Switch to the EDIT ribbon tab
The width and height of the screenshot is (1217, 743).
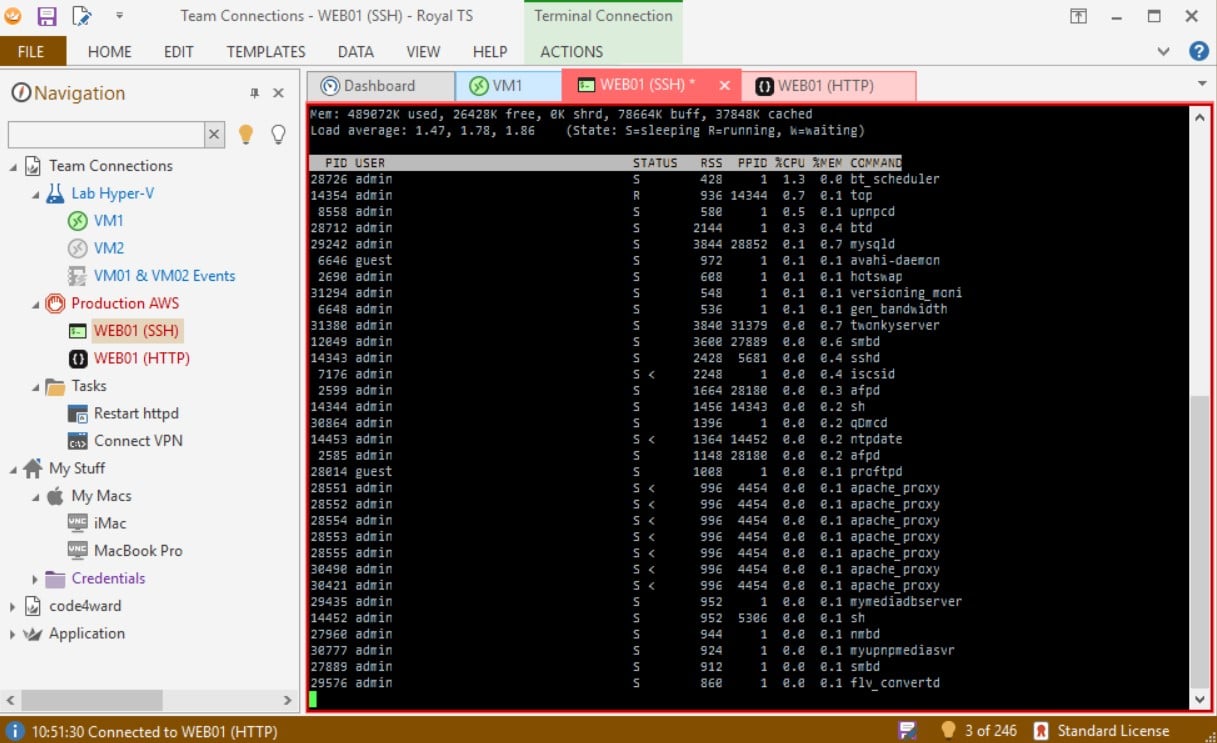(x=179, y=51)
